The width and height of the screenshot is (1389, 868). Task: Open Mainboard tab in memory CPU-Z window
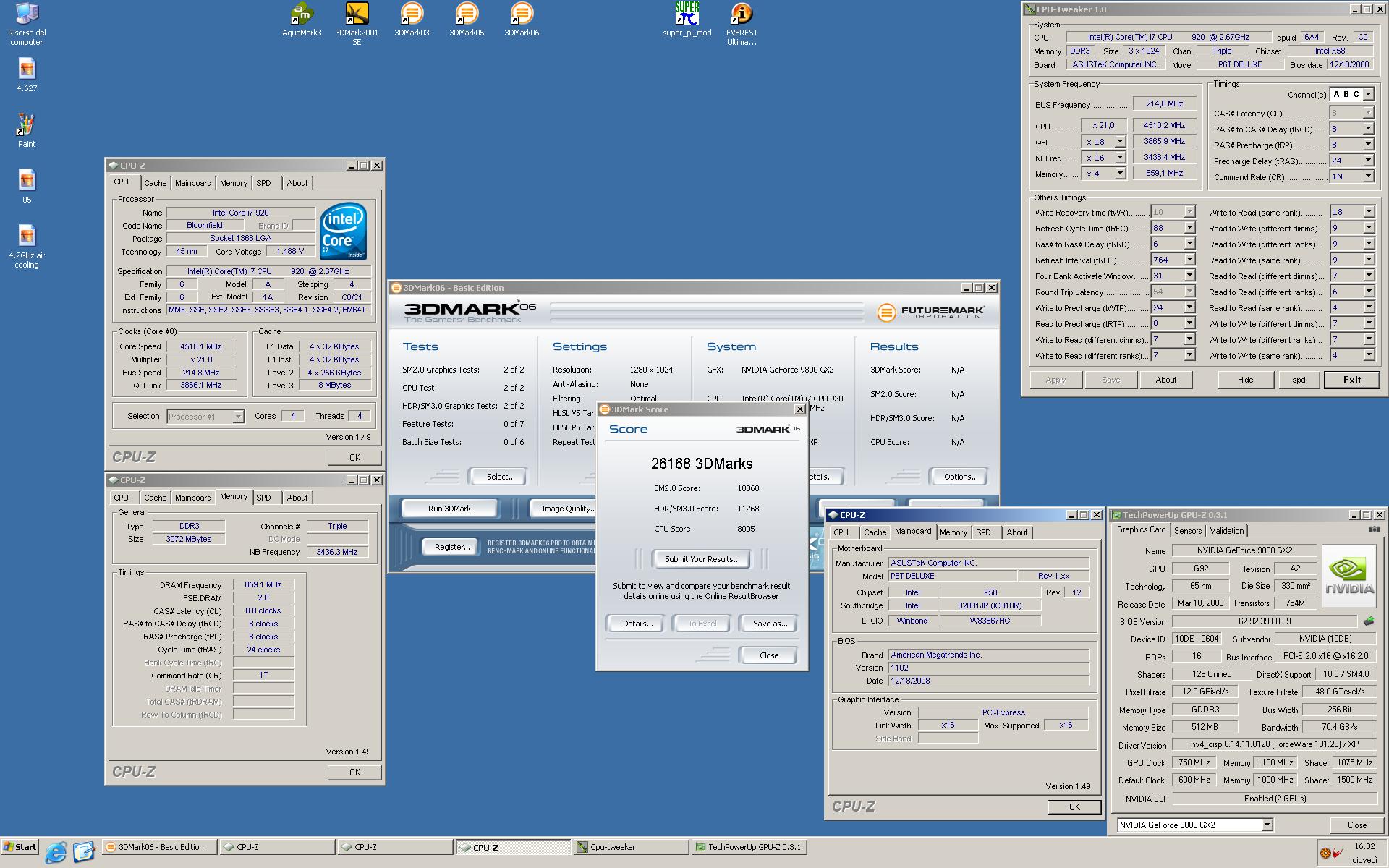coord(193,498)
